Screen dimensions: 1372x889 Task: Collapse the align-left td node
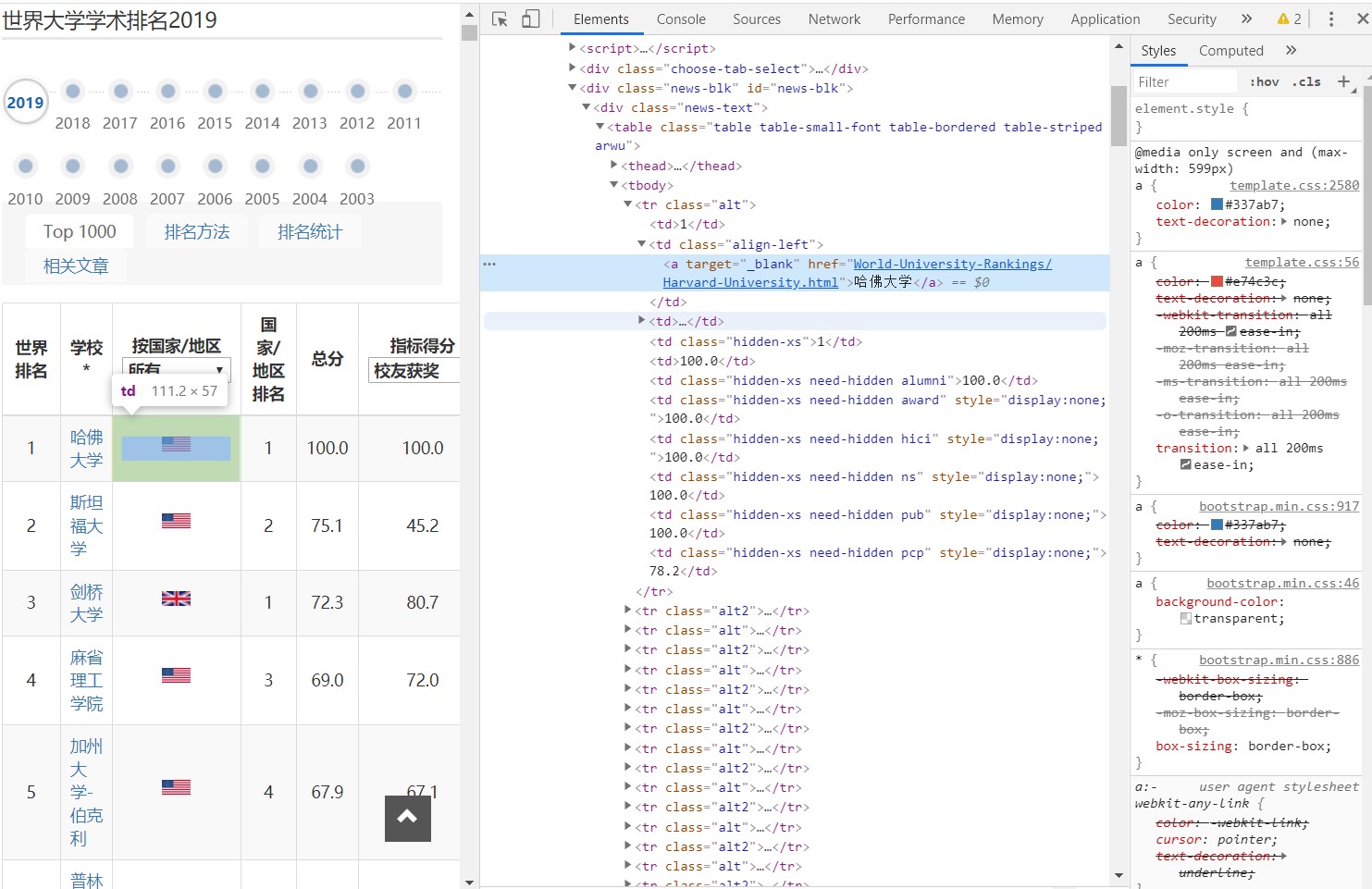(x=641, y=244)
